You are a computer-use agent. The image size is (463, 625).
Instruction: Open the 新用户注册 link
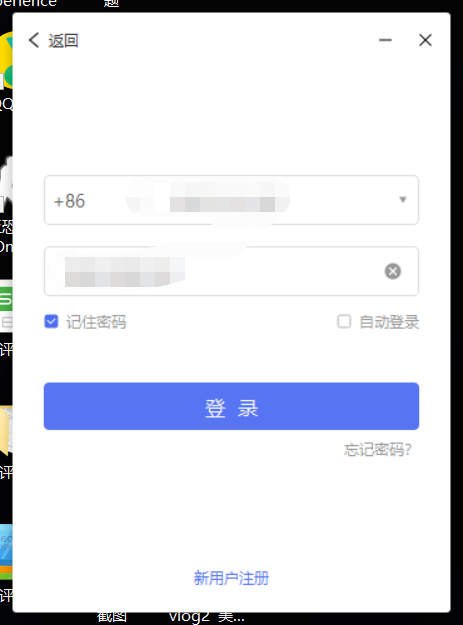(231, 578)
